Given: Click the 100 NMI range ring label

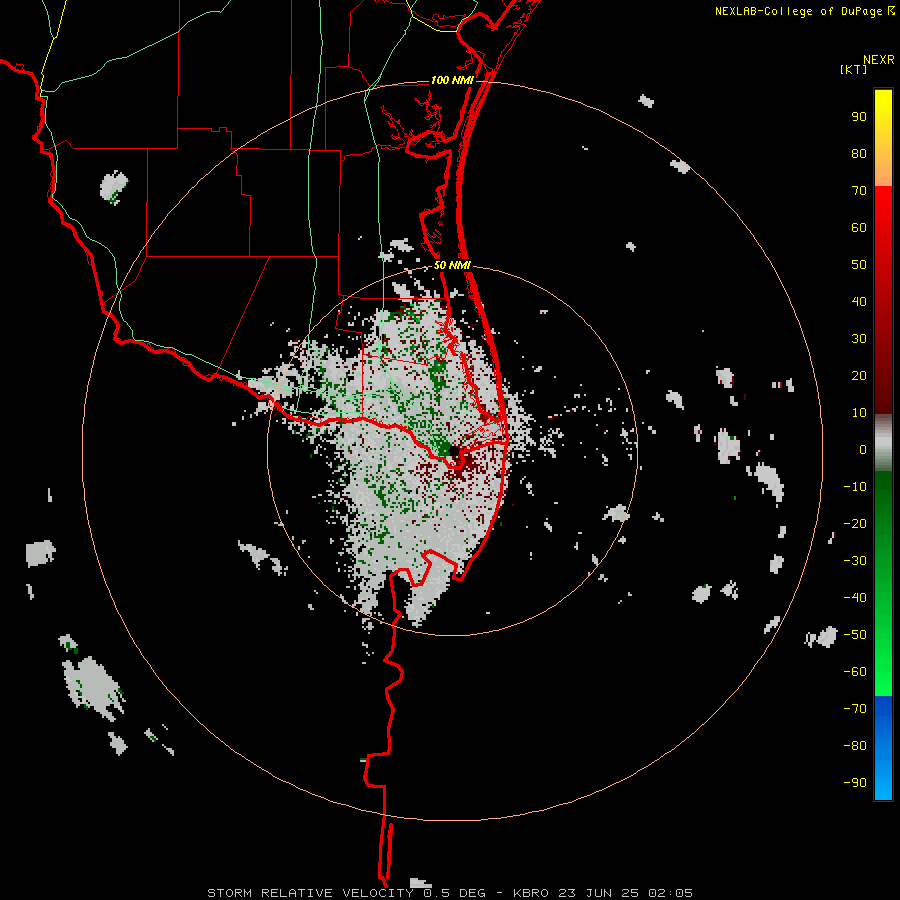Looking at the screenshot, I should (452, 80).
